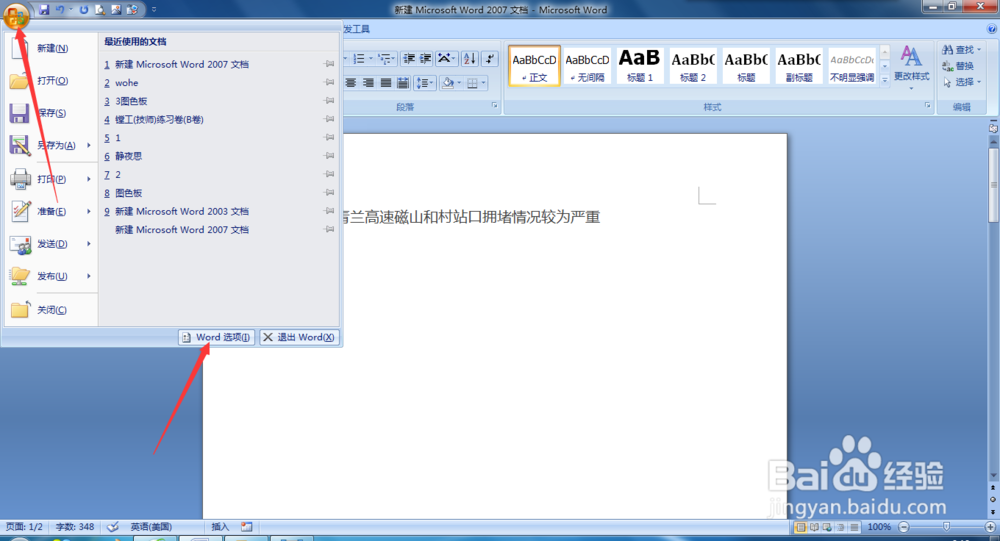Click zoom in plus button
This screenshot has width=1000, height=541.
[990, 527]
